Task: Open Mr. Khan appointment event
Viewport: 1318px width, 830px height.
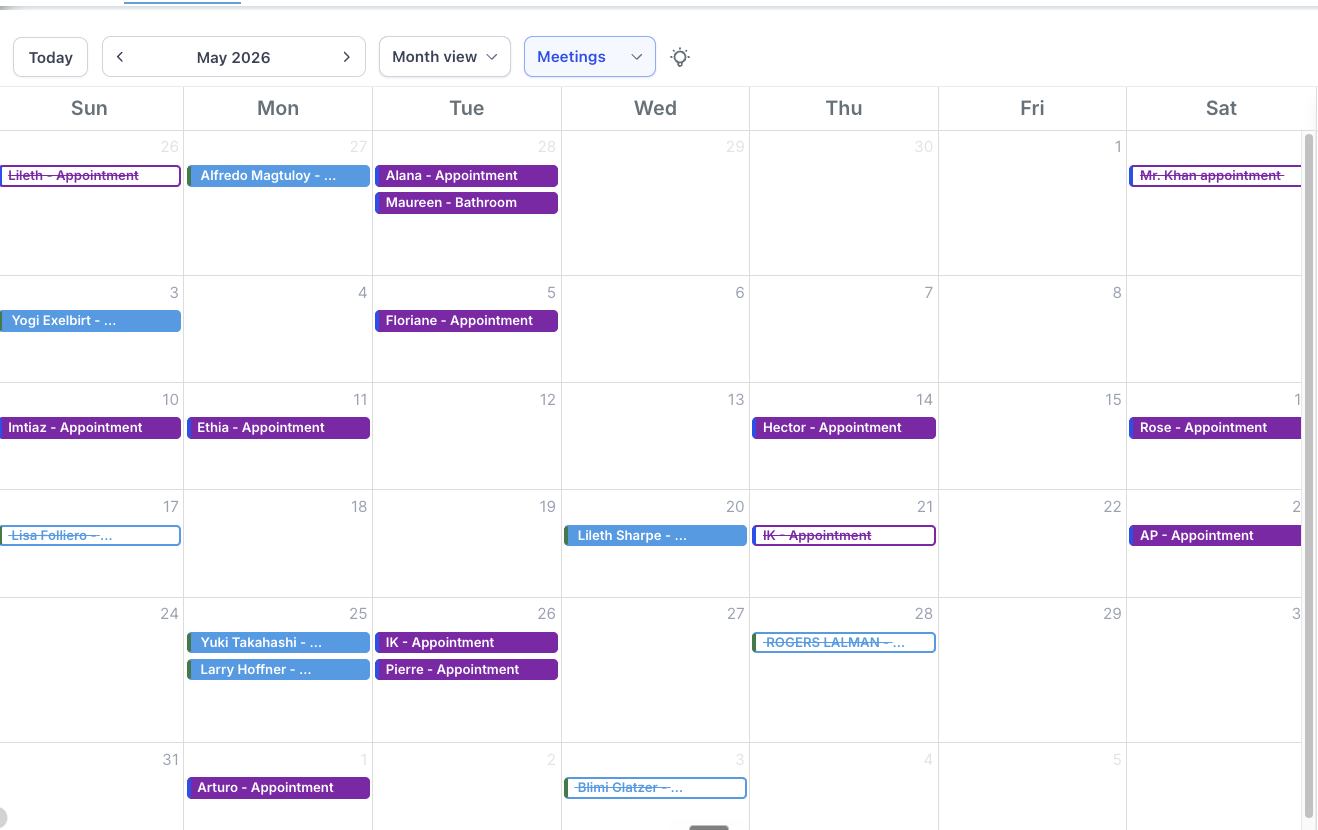Action: 1215,176
